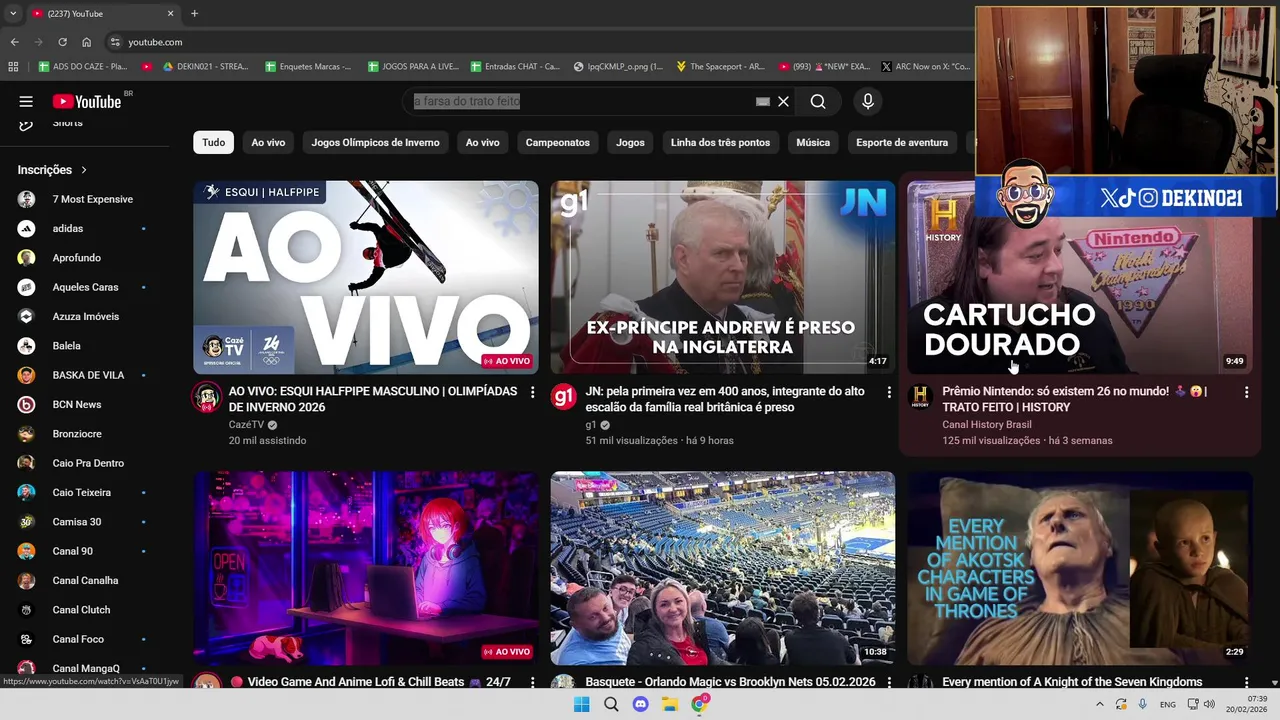Viewport: 1280px width, 720px height.
Task: Select Jogos Olímpicos de Inverno chip
Action: 375,143
